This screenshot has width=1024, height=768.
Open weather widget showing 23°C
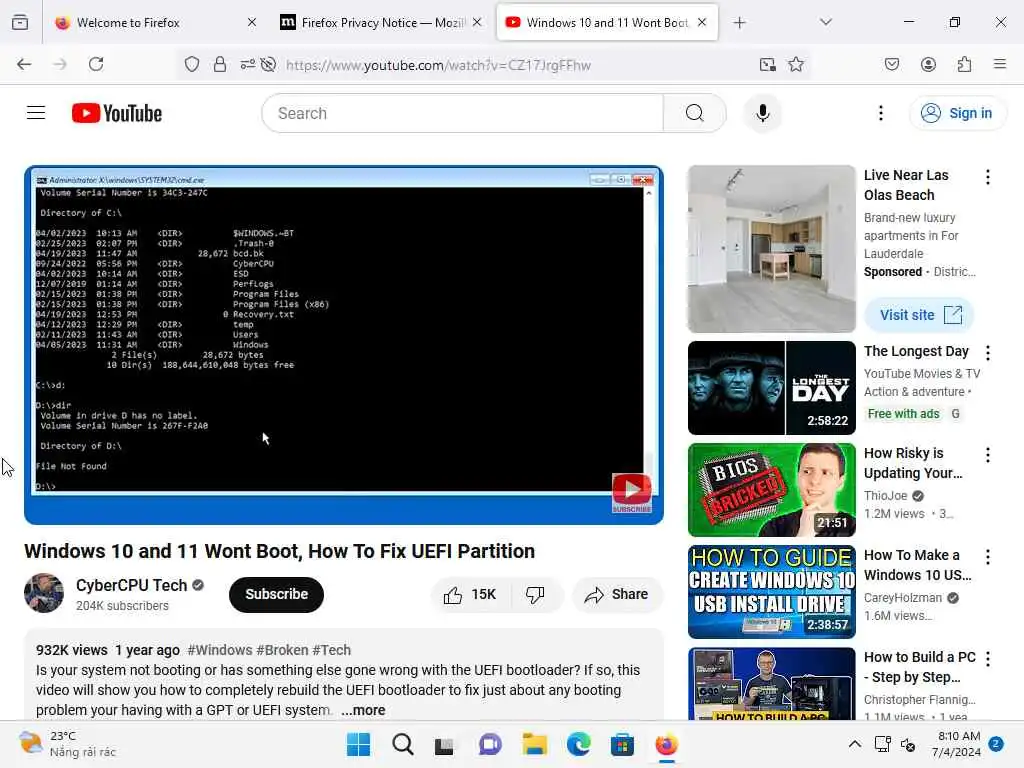tap(67, 744)
